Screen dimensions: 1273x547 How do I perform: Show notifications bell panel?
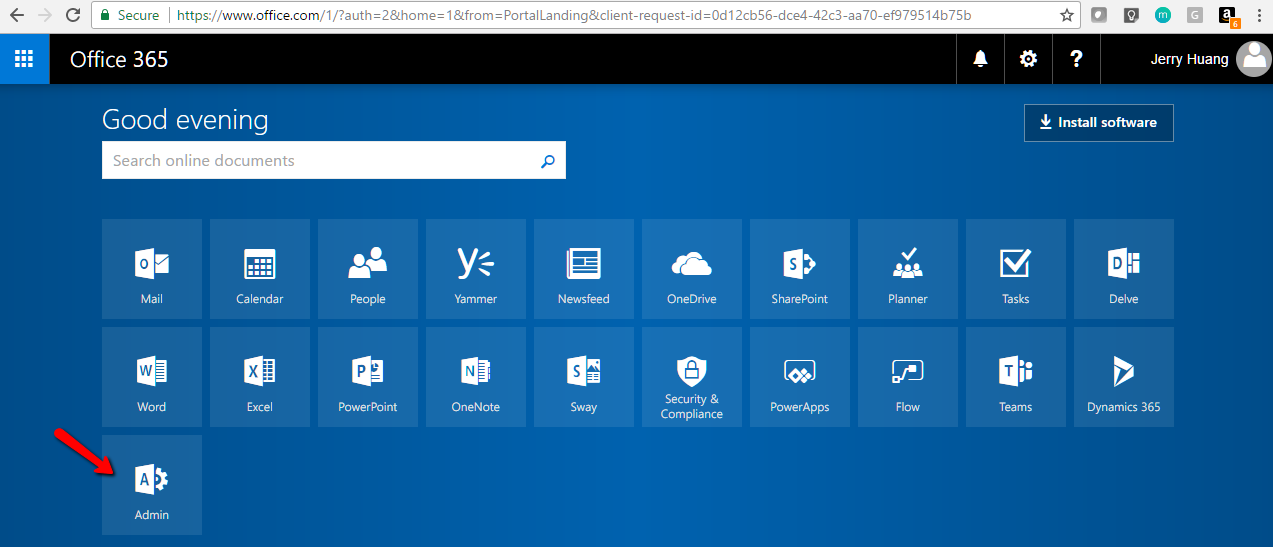point(980,59)
